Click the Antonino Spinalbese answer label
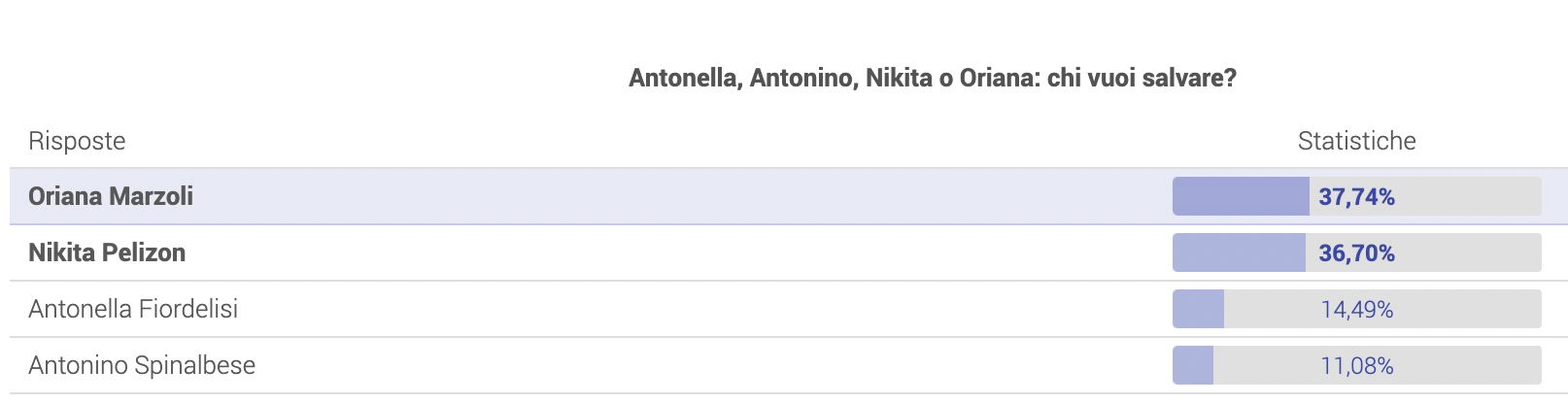The width and height of the screenshot is (1568, 404). coord(142,365)
